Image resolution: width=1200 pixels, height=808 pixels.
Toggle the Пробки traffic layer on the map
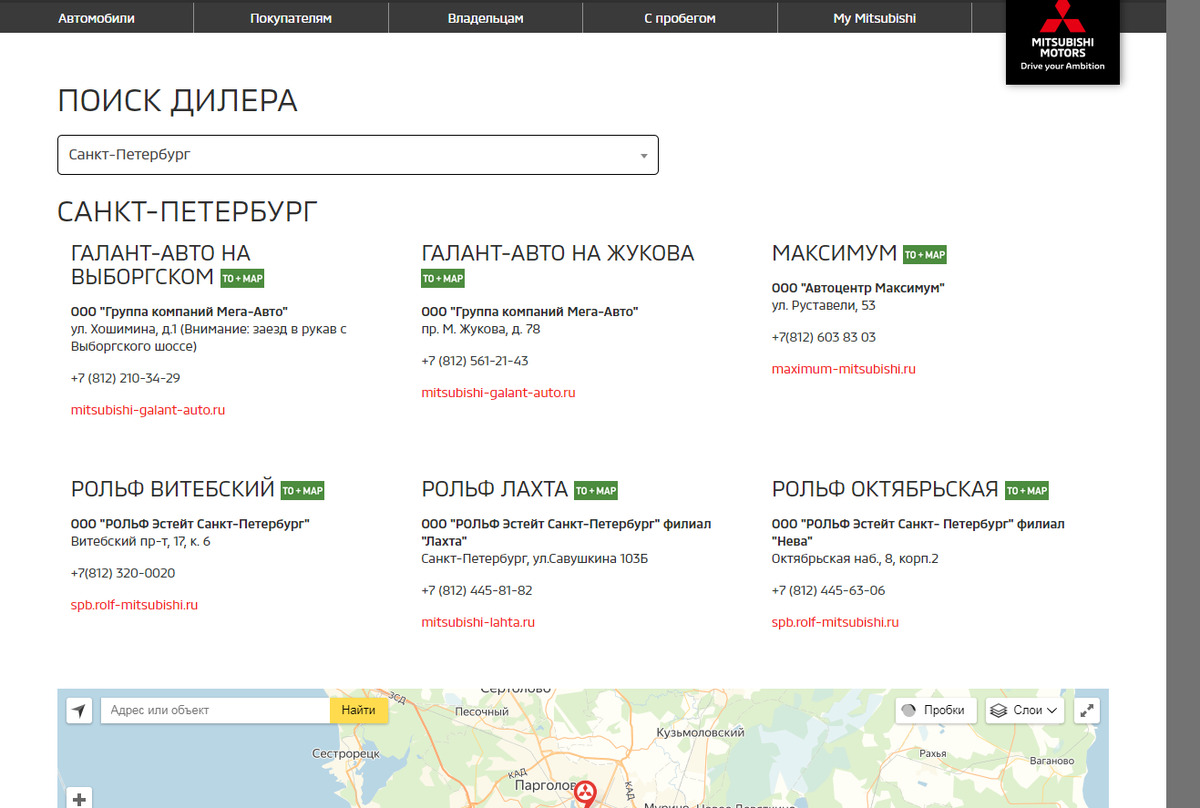pyautogui.click(x=935, y=710)
